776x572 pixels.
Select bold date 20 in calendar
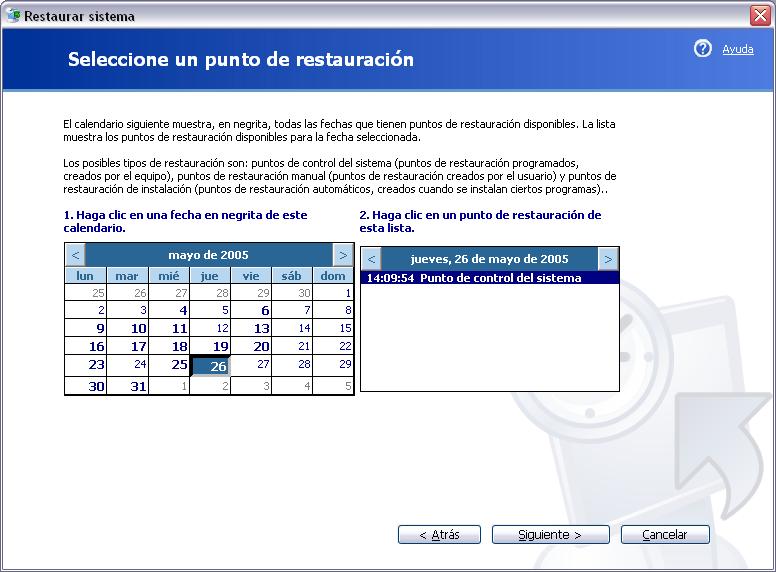[251, 346]
